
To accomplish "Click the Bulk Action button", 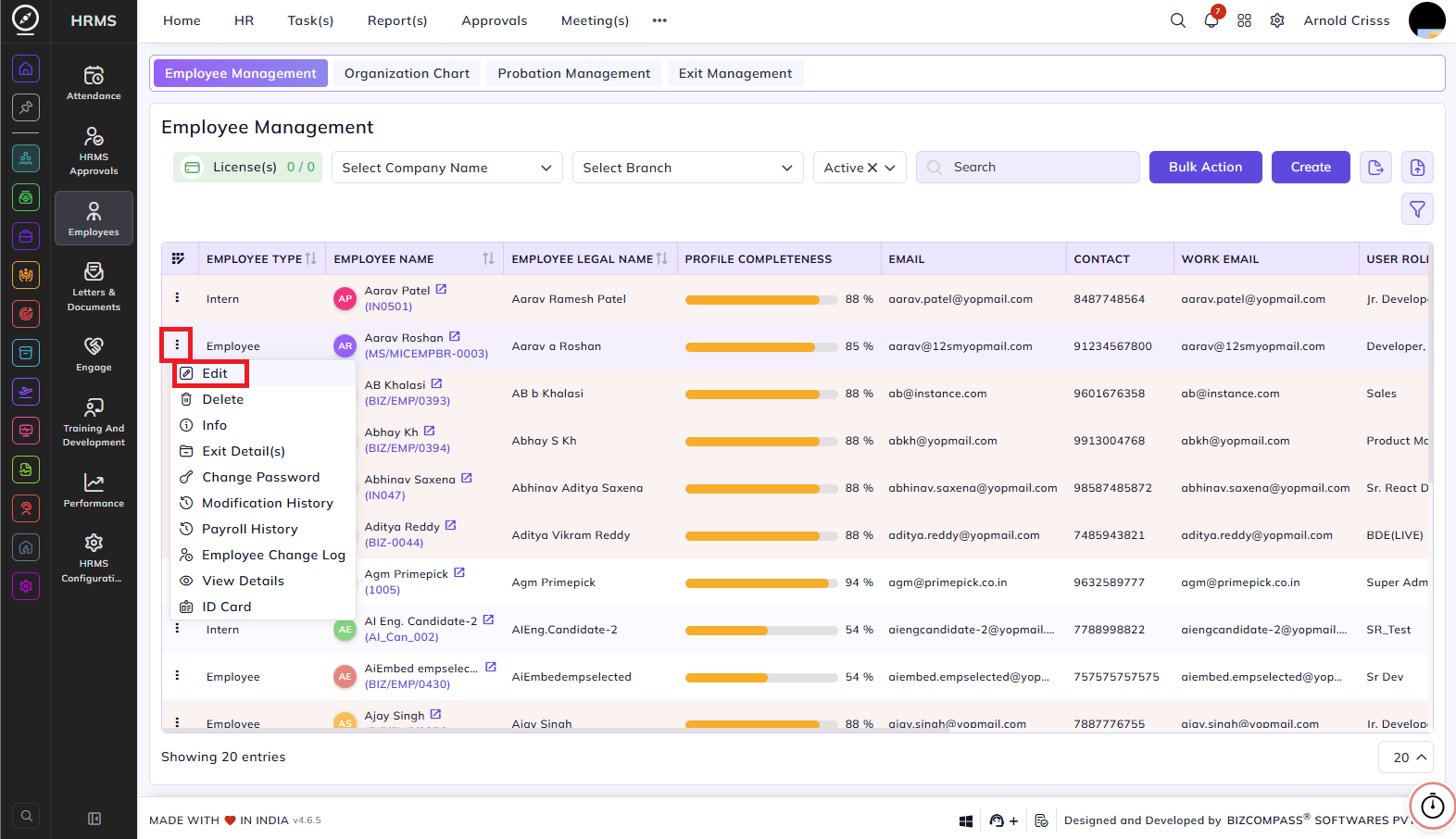I will (x=1205, y=168).
